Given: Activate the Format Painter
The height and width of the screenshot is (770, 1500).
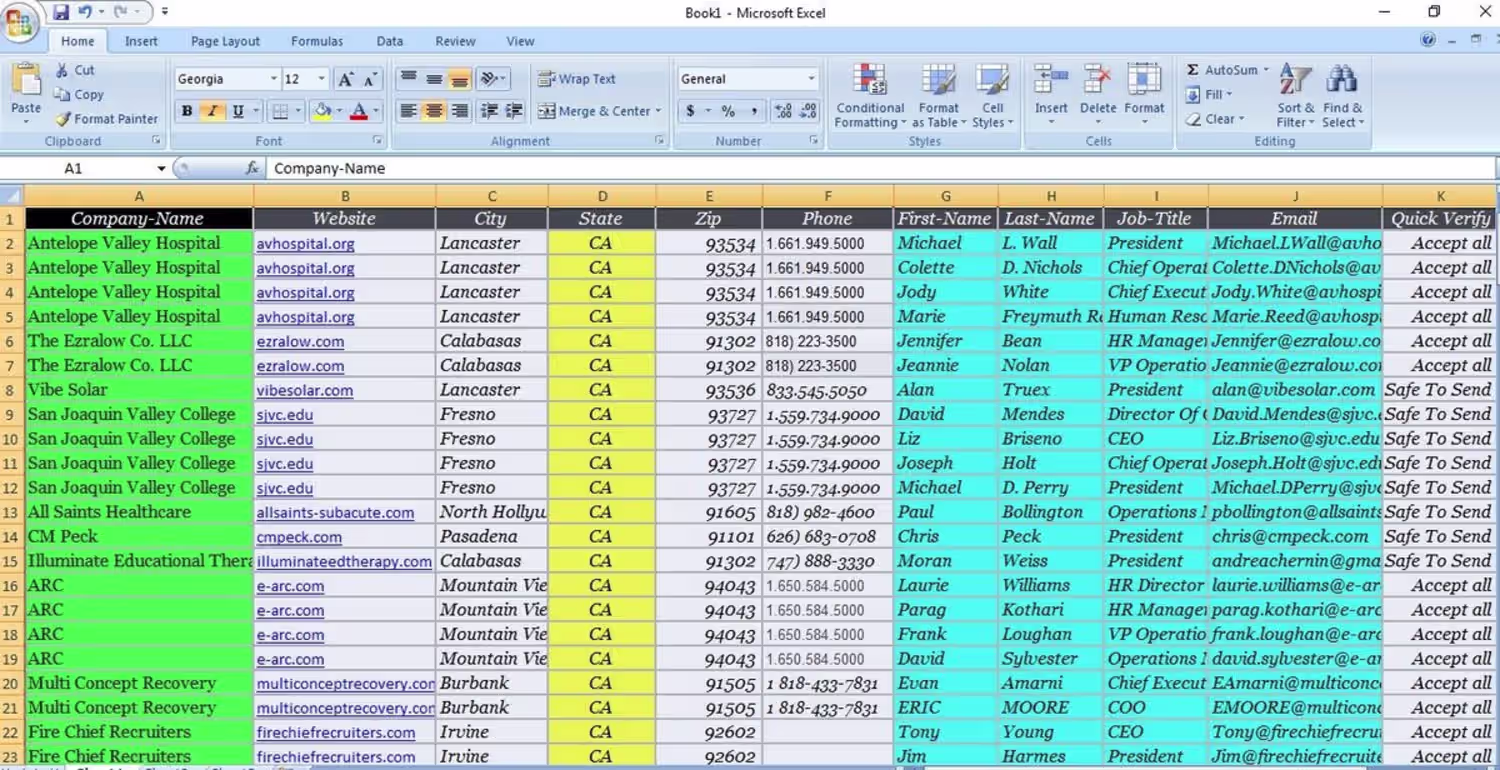Looking at the screenshot, I should point(107,118).
